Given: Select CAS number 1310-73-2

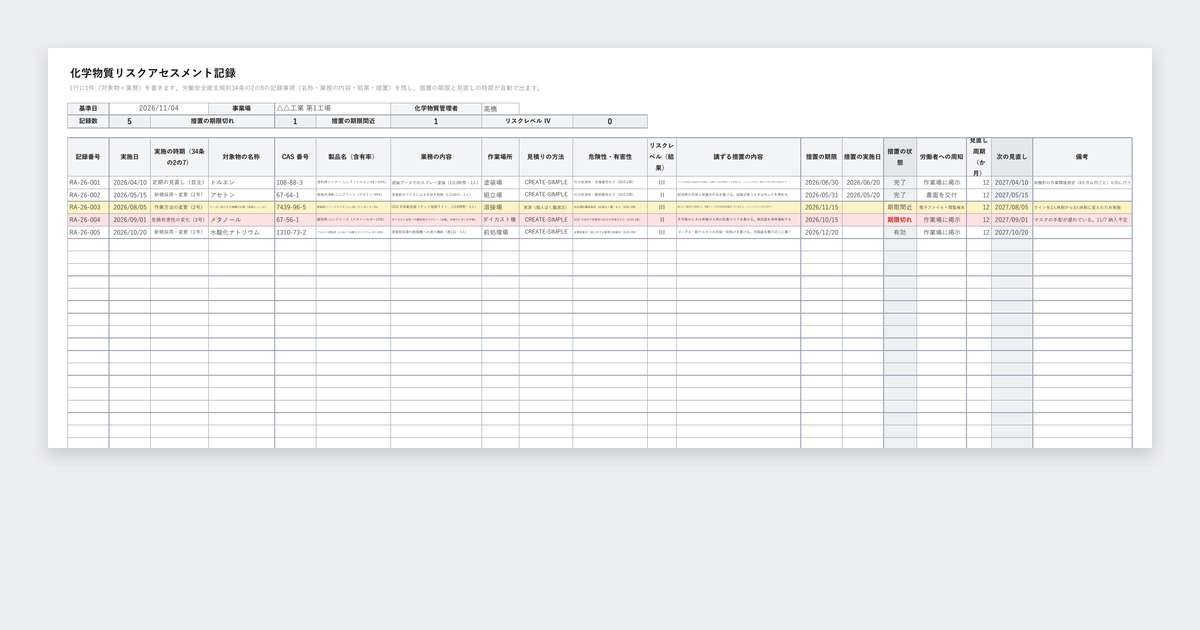Looking at the screenshot, I should tap(295, 232).
